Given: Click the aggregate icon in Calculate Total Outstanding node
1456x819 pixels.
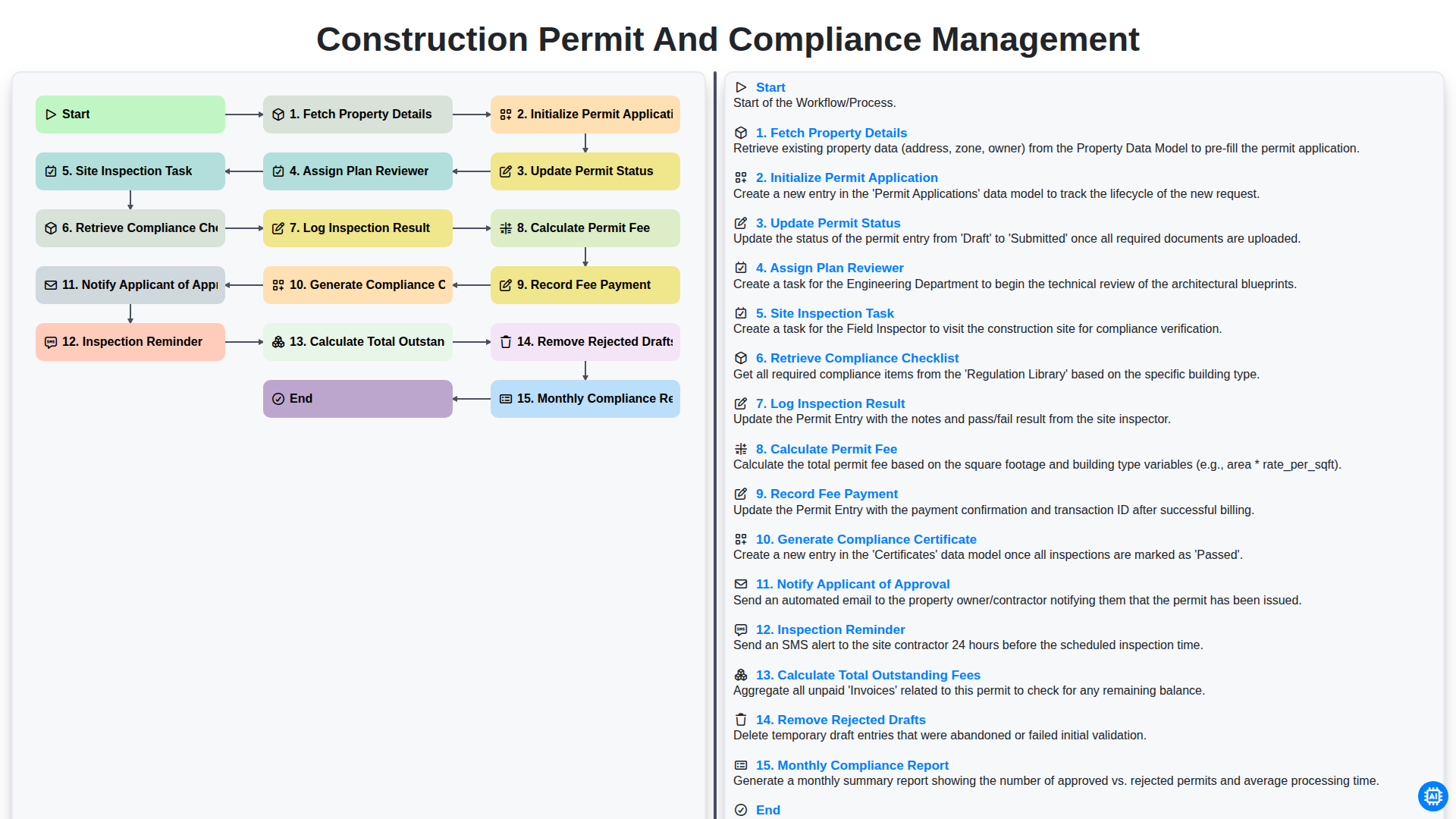Looking at the screenshot, I should (x=278, y=342).
